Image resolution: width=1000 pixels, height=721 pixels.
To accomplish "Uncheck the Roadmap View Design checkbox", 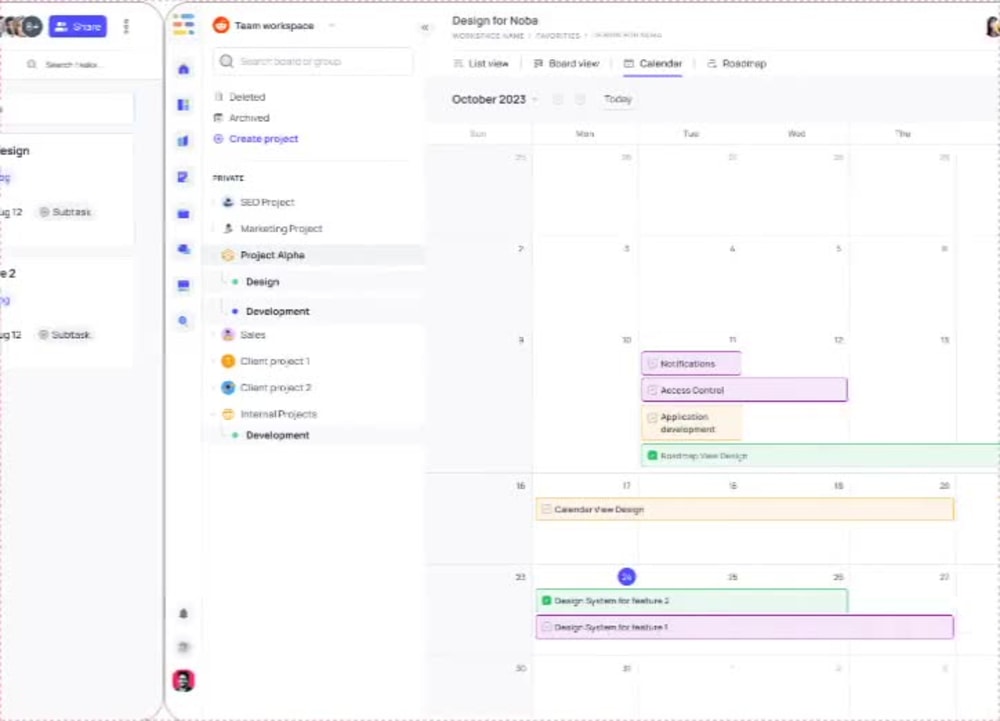I will (652, 456).
